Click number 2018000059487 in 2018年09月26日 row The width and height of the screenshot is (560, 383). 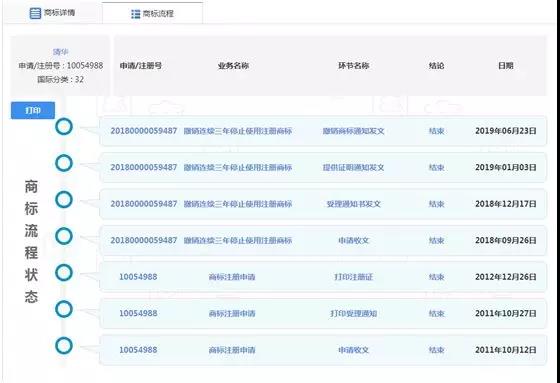click(144, 240)
